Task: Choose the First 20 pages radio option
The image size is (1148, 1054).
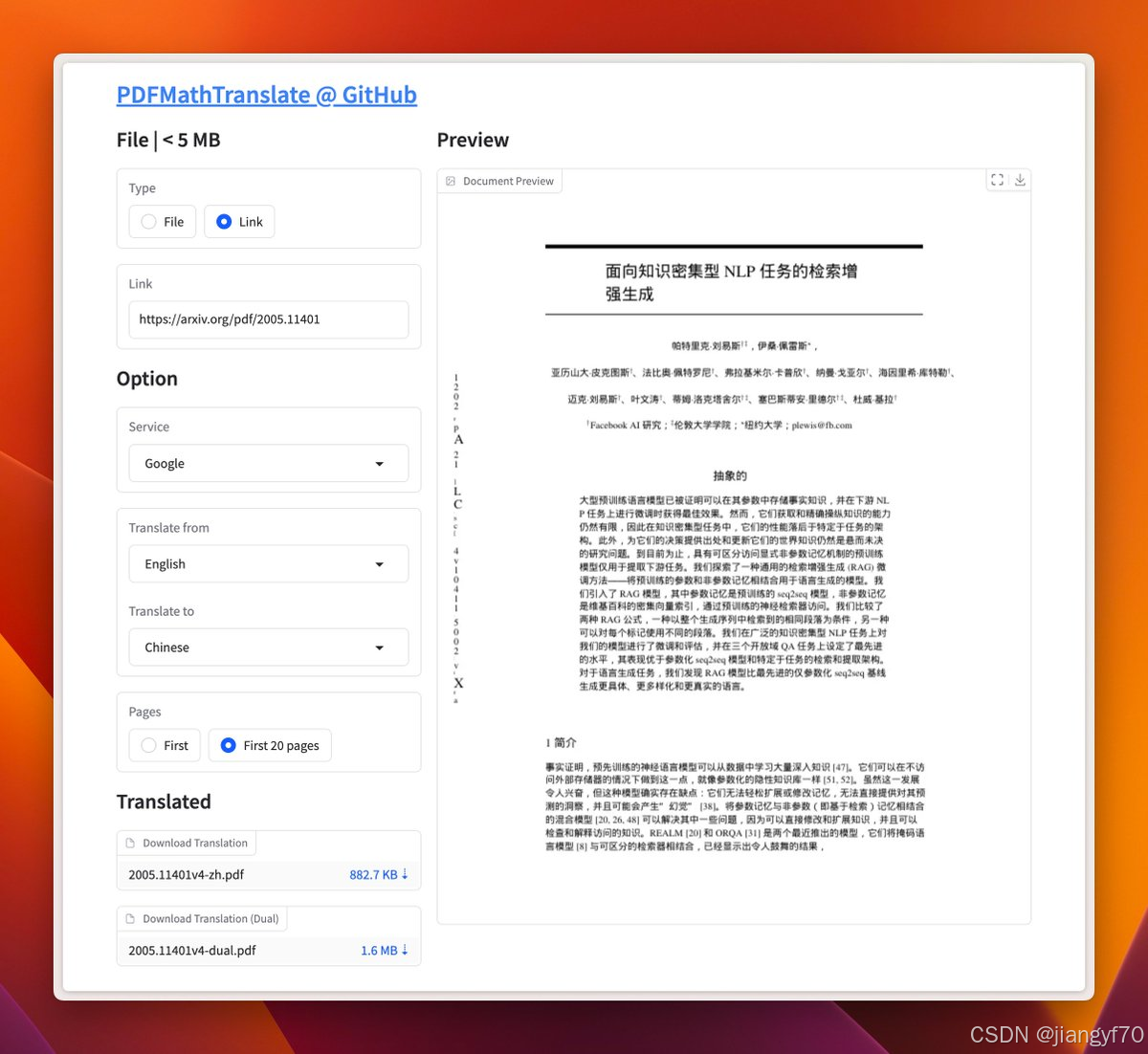Action: (x=270, y=745)
